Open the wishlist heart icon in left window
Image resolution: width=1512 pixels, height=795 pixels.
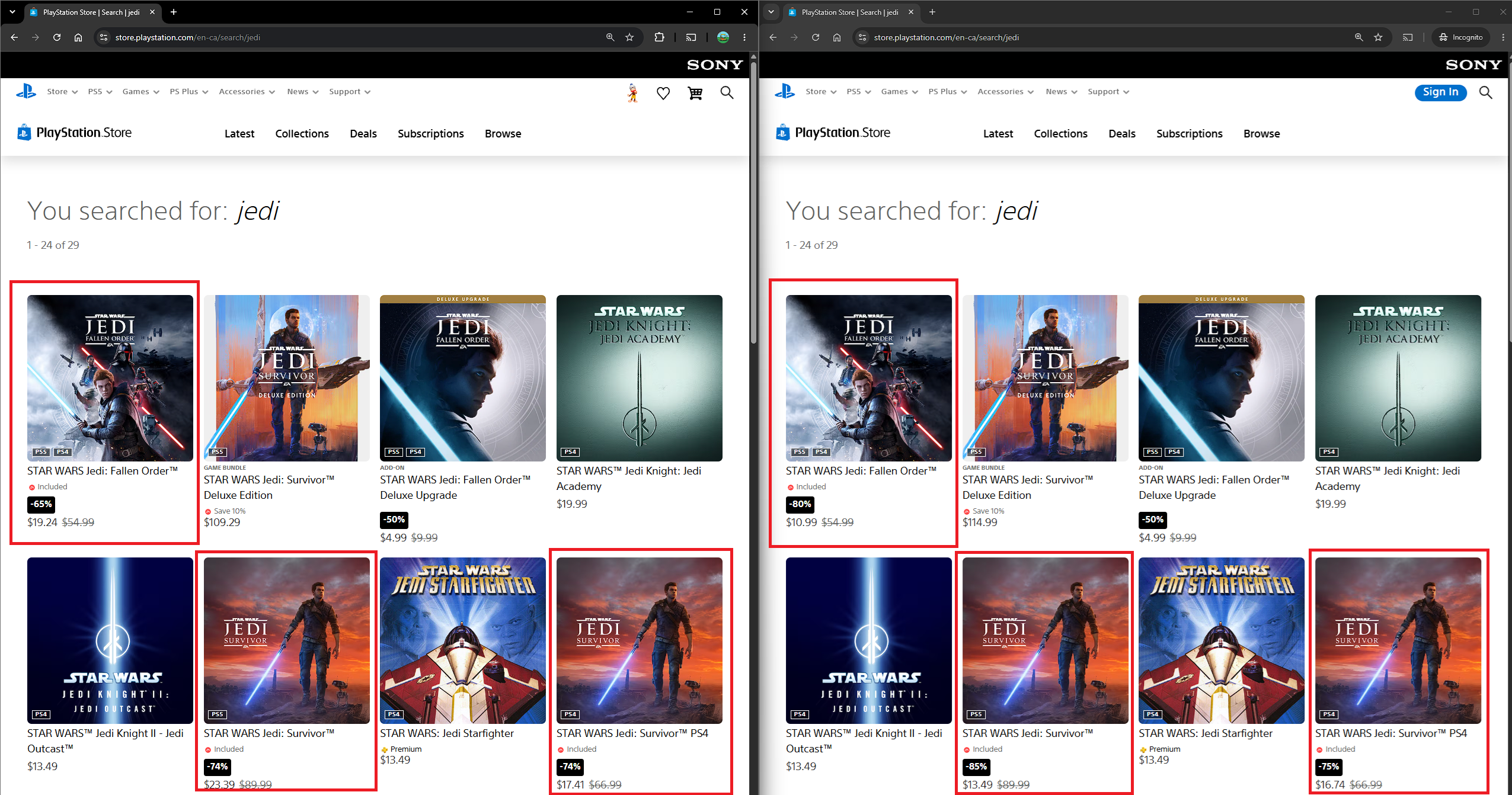pos(663,93)
